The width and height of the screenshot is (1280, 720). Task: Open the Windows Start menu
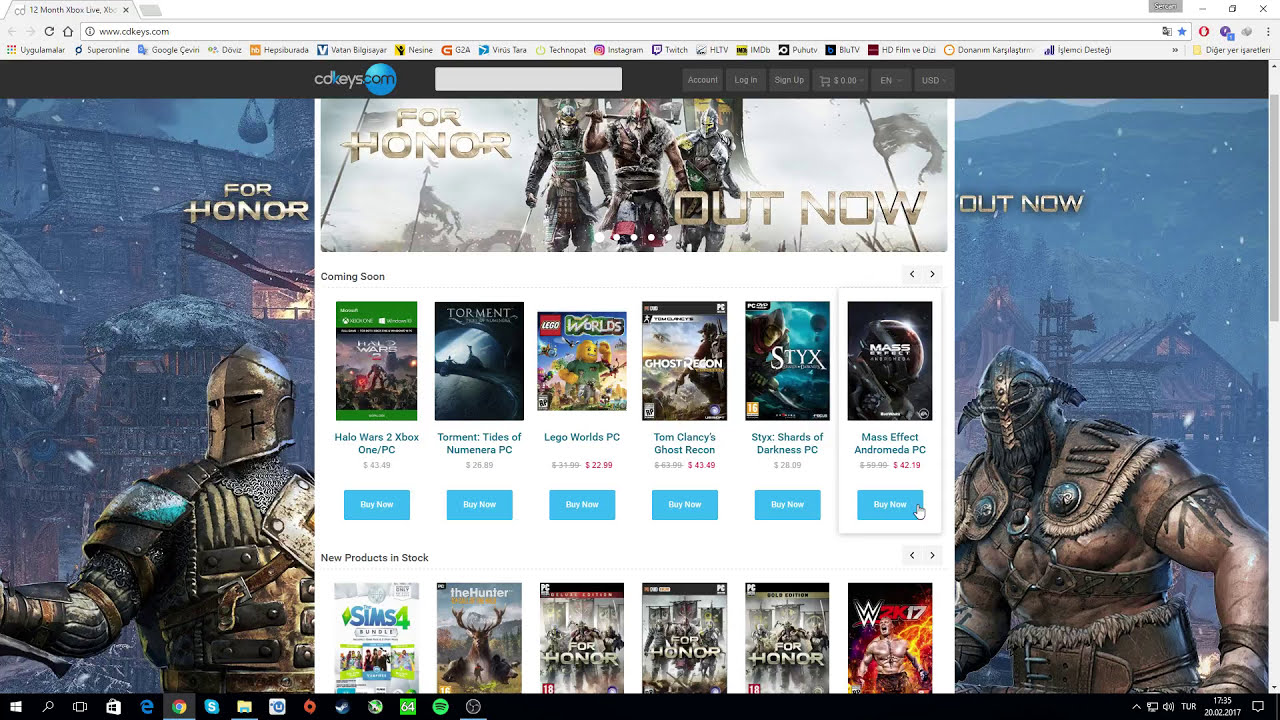16,706
